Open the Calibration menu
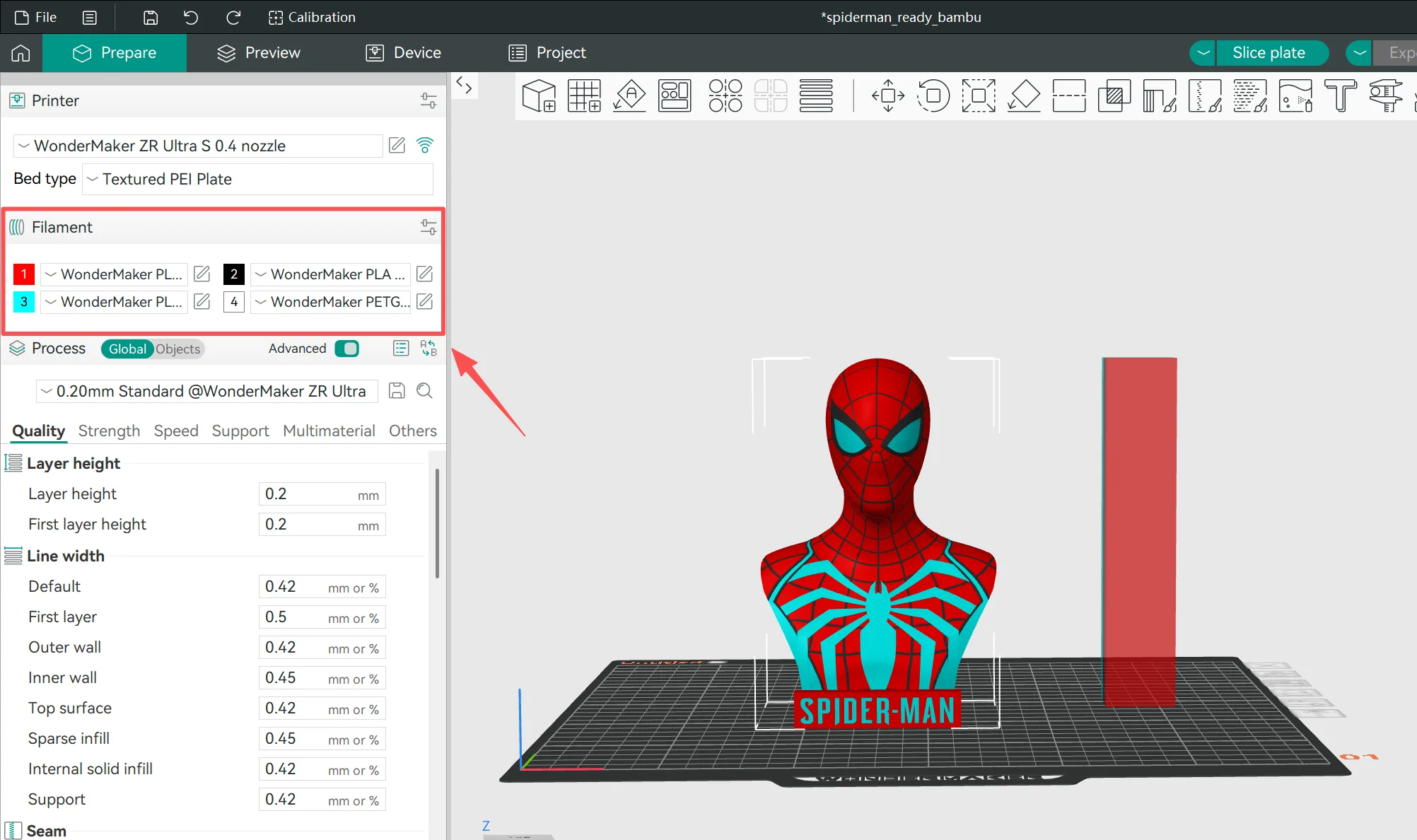 312,17
